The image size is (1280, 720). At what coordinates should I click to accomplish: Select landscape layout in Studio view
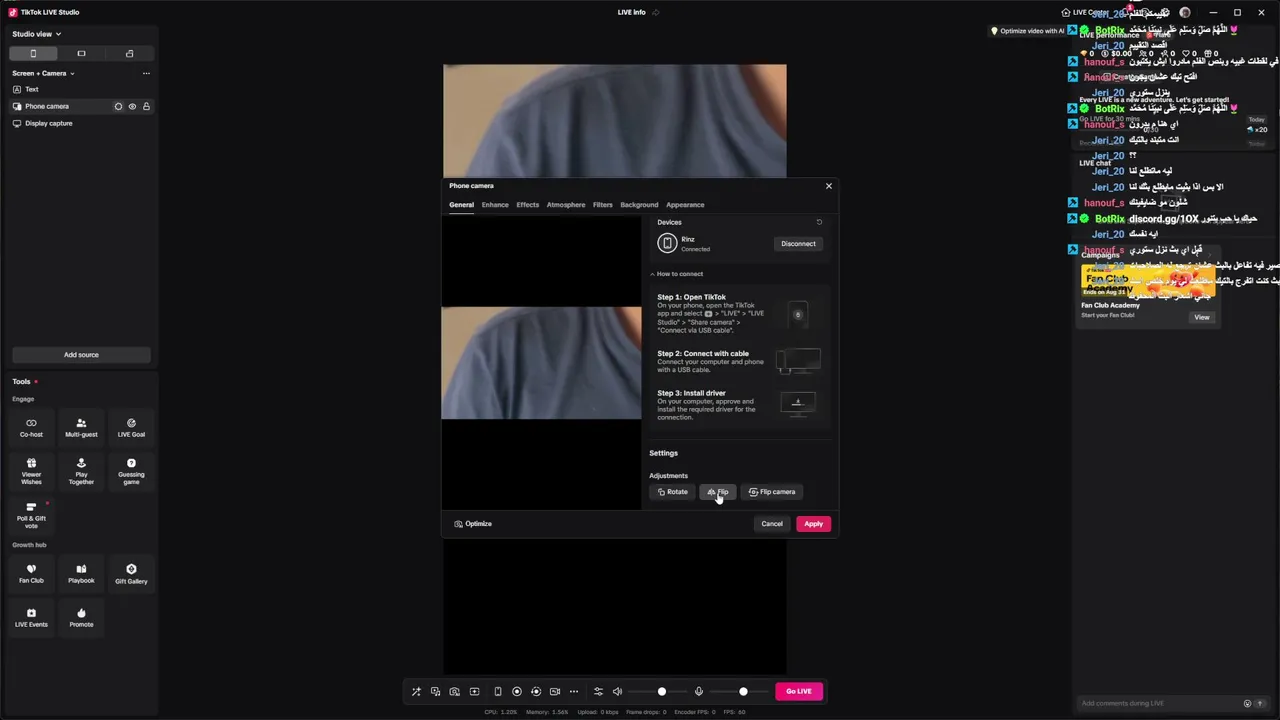tap(81, 54)
